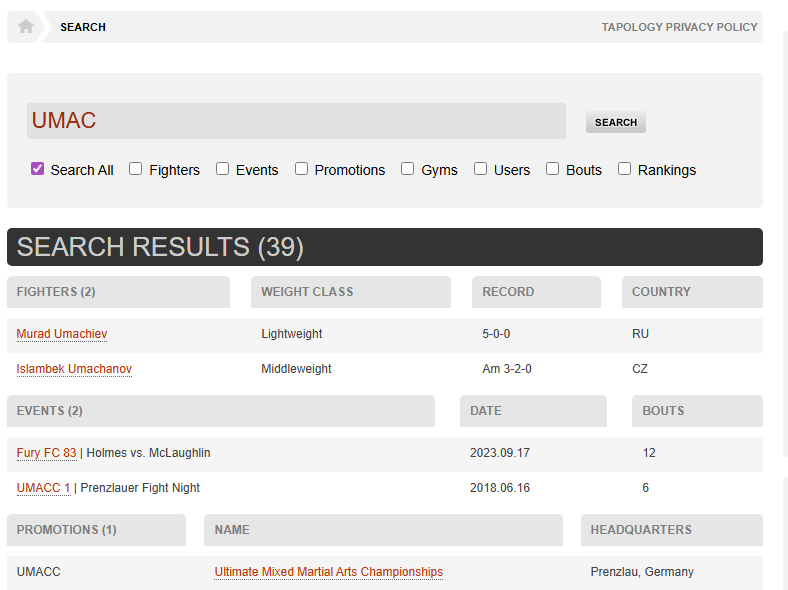Select the 2023.09.17 event date
This screenshot has width=788, height=590.
pyautogui.click(x=500, y=453)
